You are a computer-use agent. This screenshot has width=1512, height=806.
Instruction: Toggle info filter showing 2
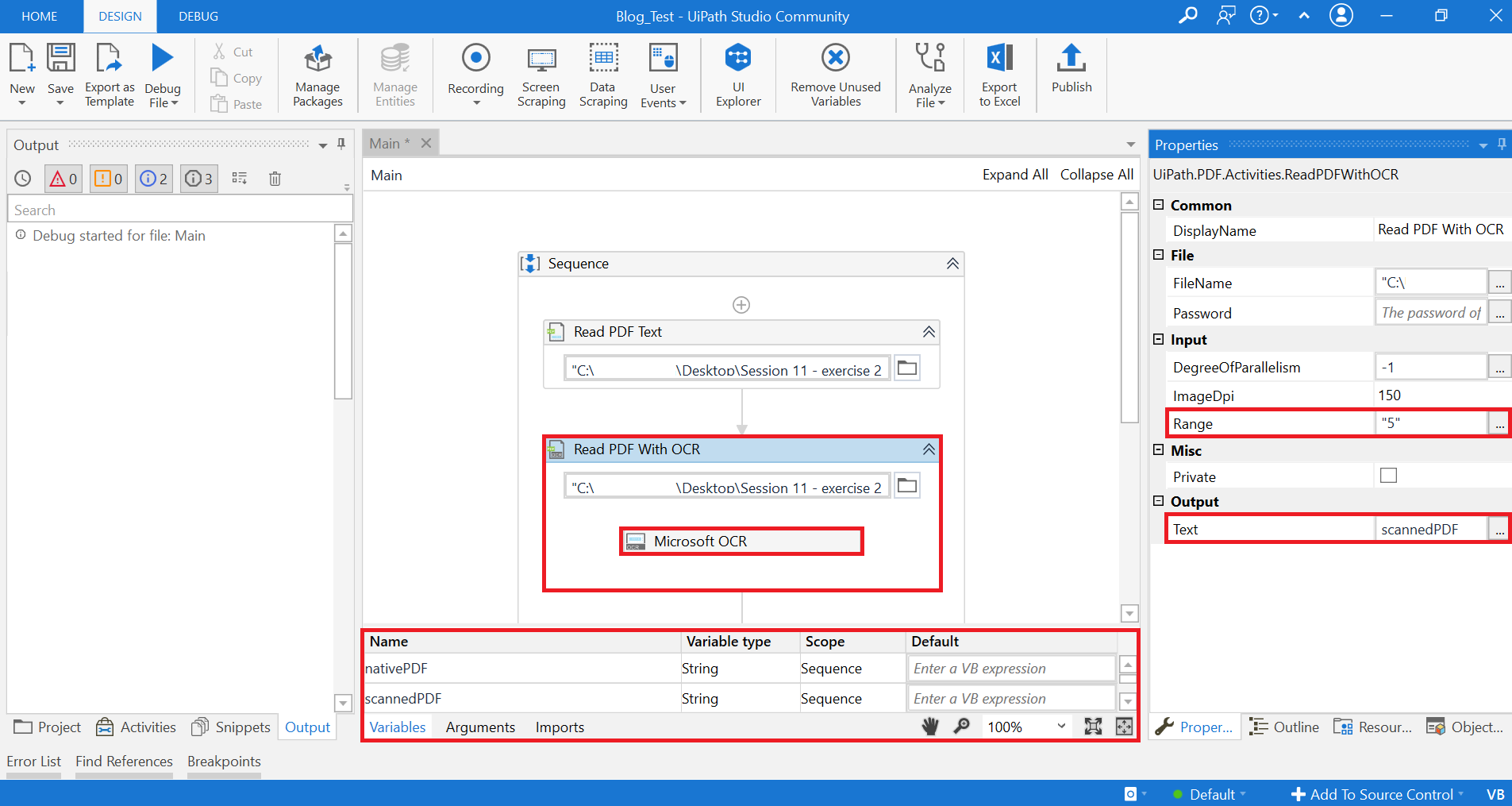point(154,179)
